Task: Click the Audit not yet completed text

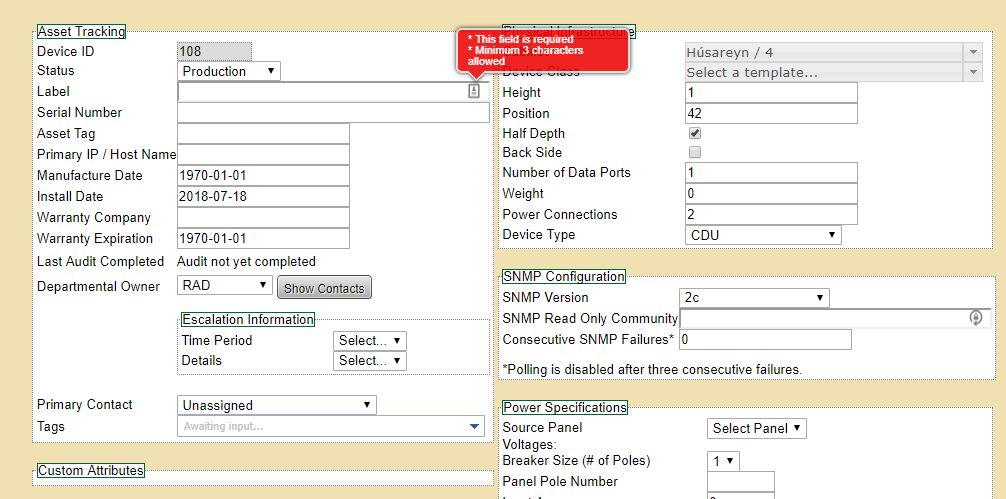Action: [x=246, y=262]
